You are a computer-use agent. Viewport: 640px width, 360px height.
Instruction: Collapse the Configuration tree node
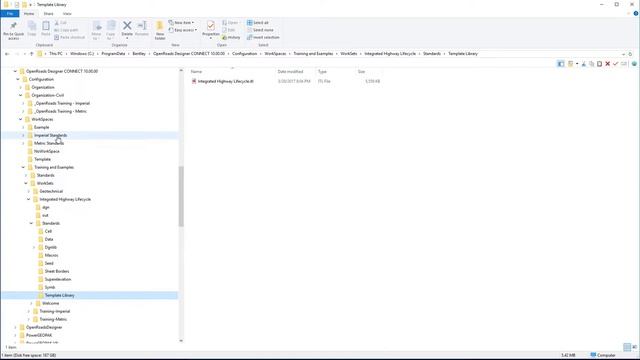click(x=18, y=79)
